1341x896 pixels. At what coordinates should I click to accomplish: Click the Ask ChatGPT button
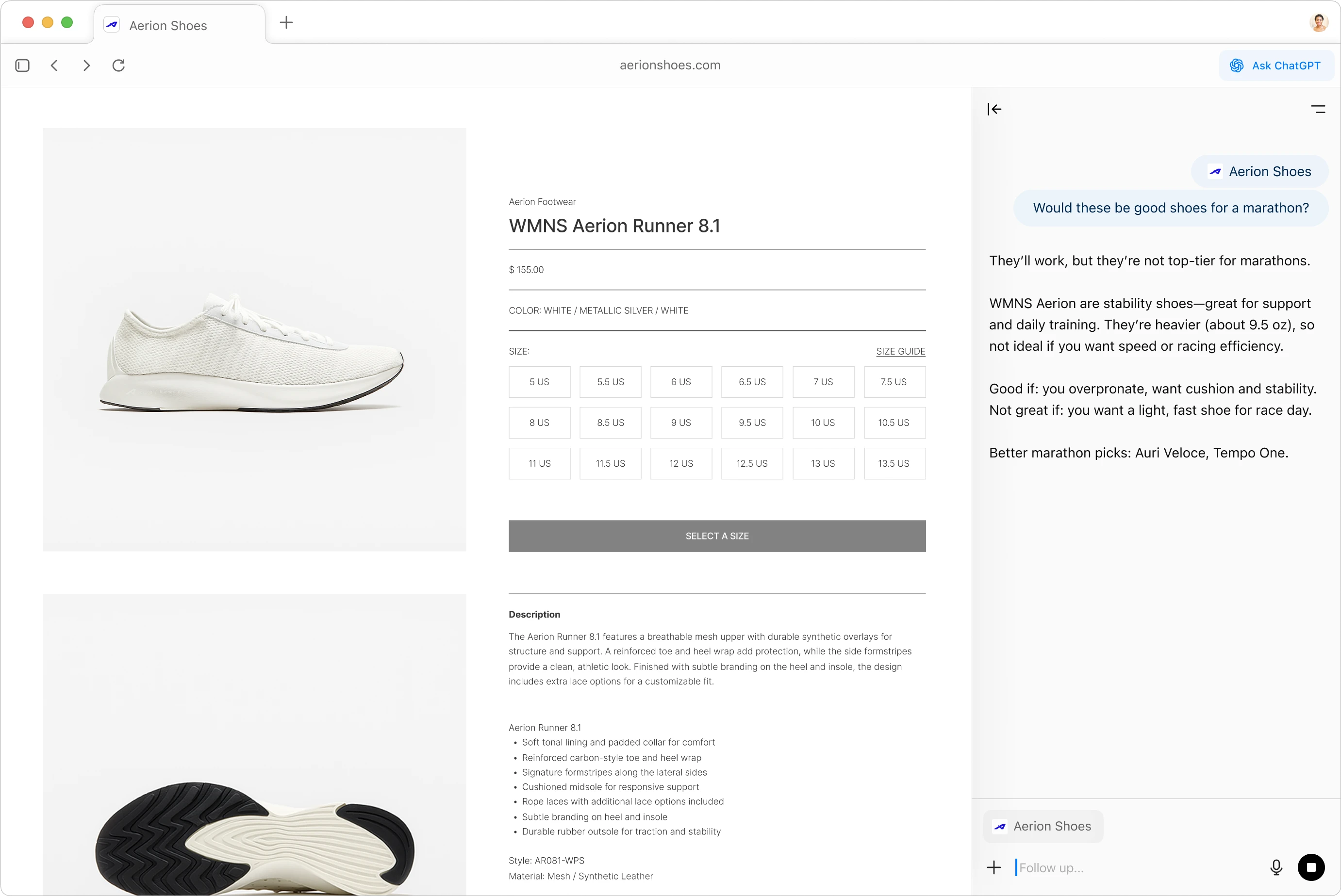tap(1276, 65)
